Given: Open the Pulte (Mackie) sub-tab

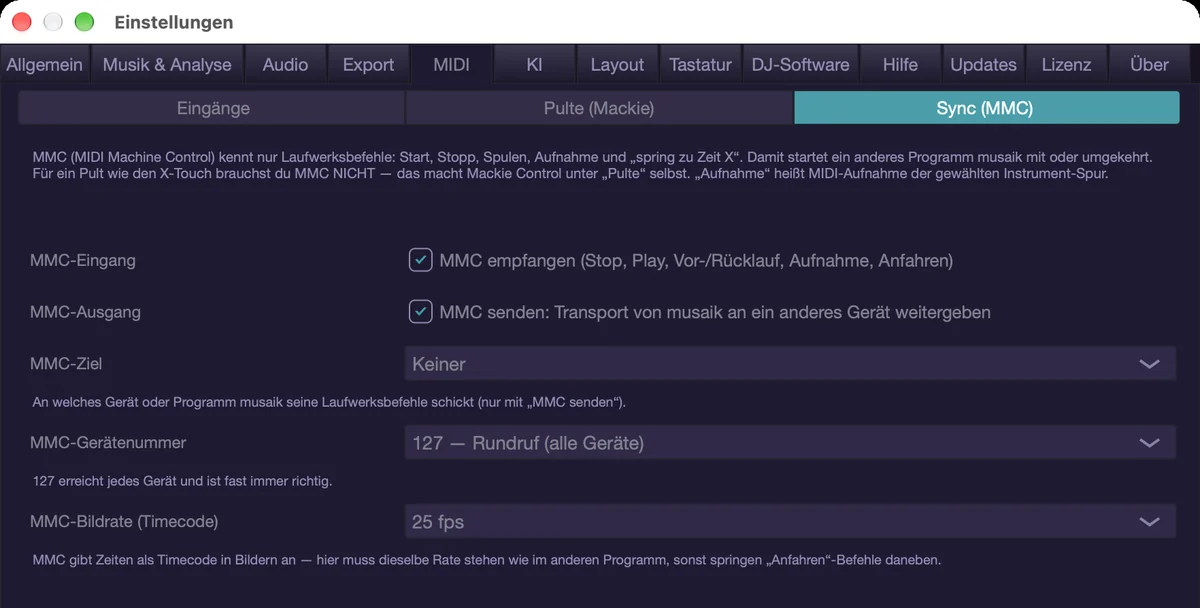Looking at the screenshot, I should [x=599, y=108].
